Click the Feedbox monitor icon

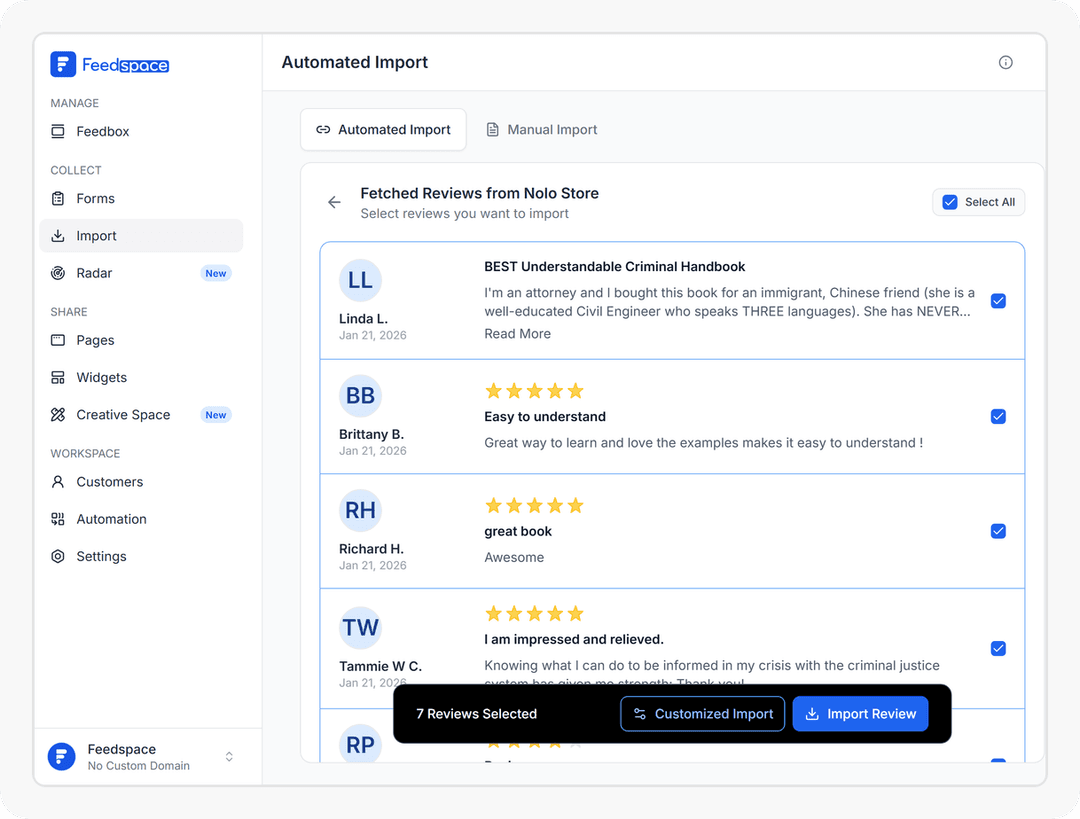[58, 132]
